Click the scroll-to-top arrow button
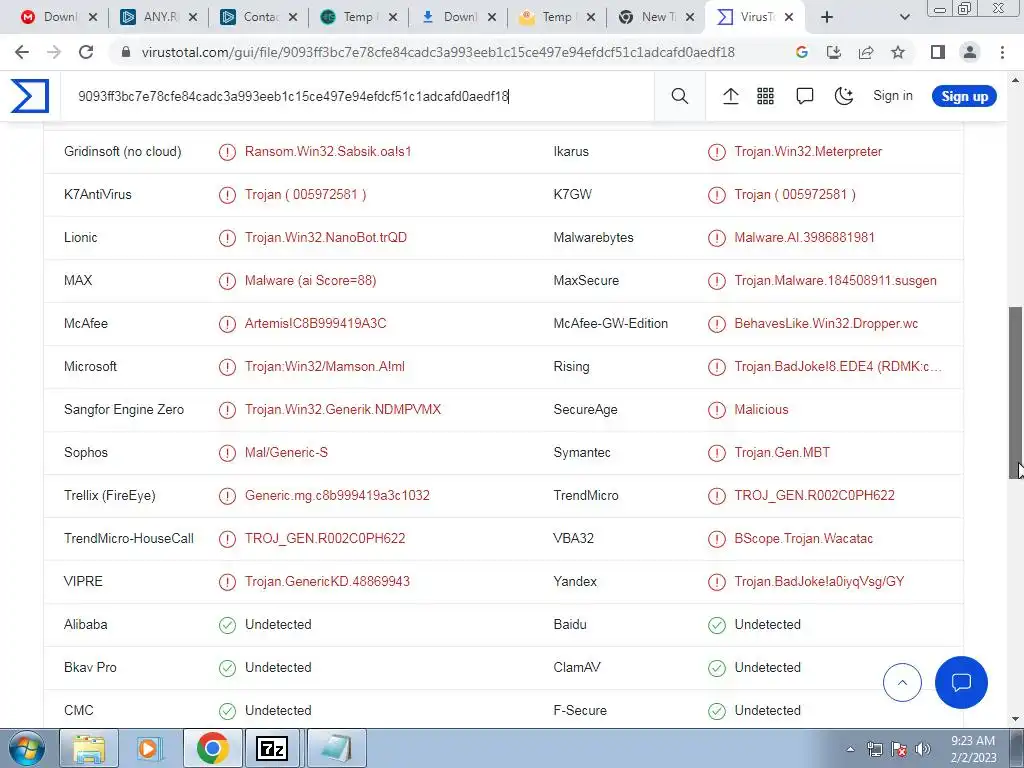The height and width of the screenshot is (768, 1024). click(902, 682)
